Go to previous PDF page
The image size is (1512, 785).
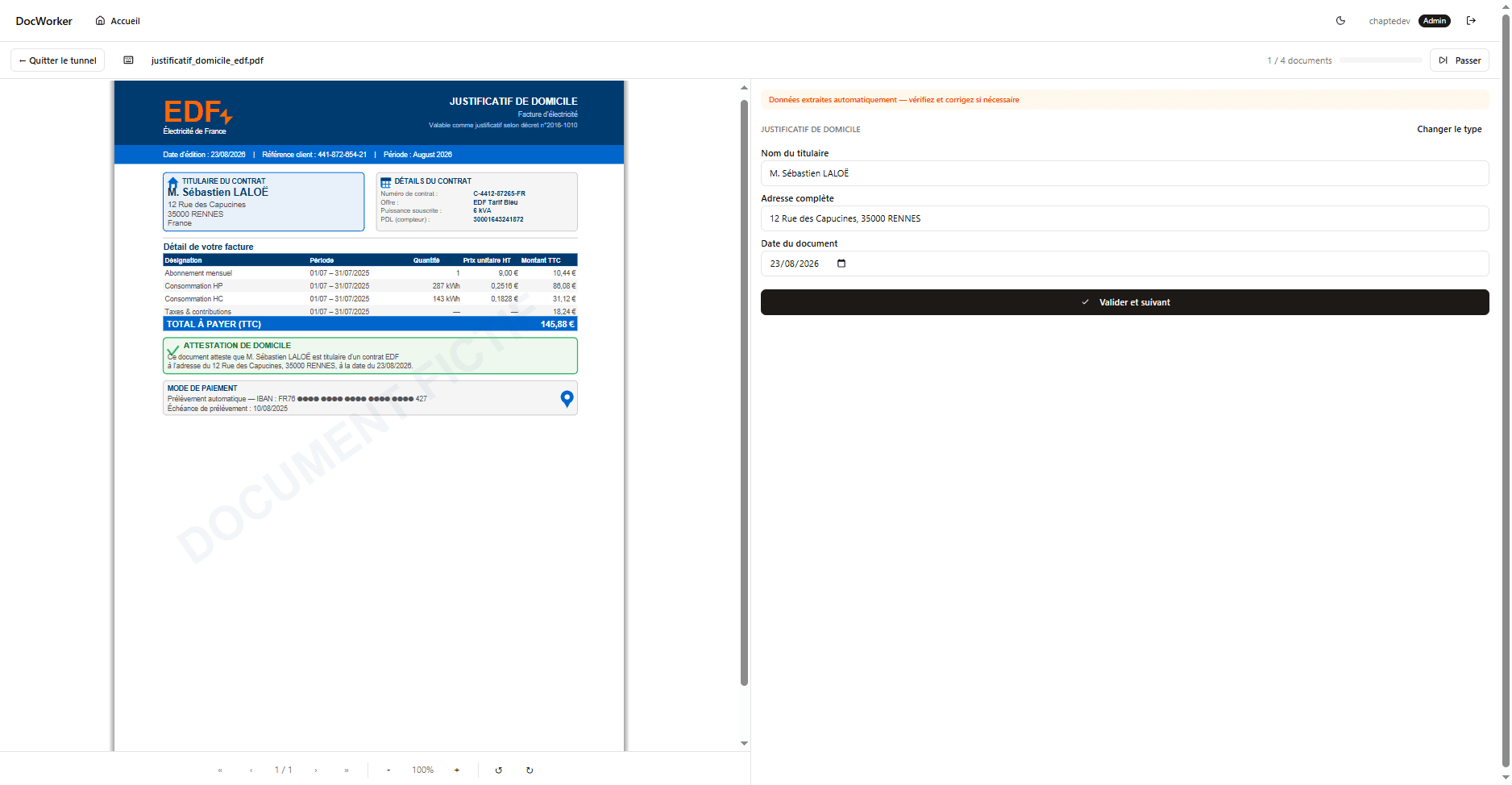pos(251,770)
